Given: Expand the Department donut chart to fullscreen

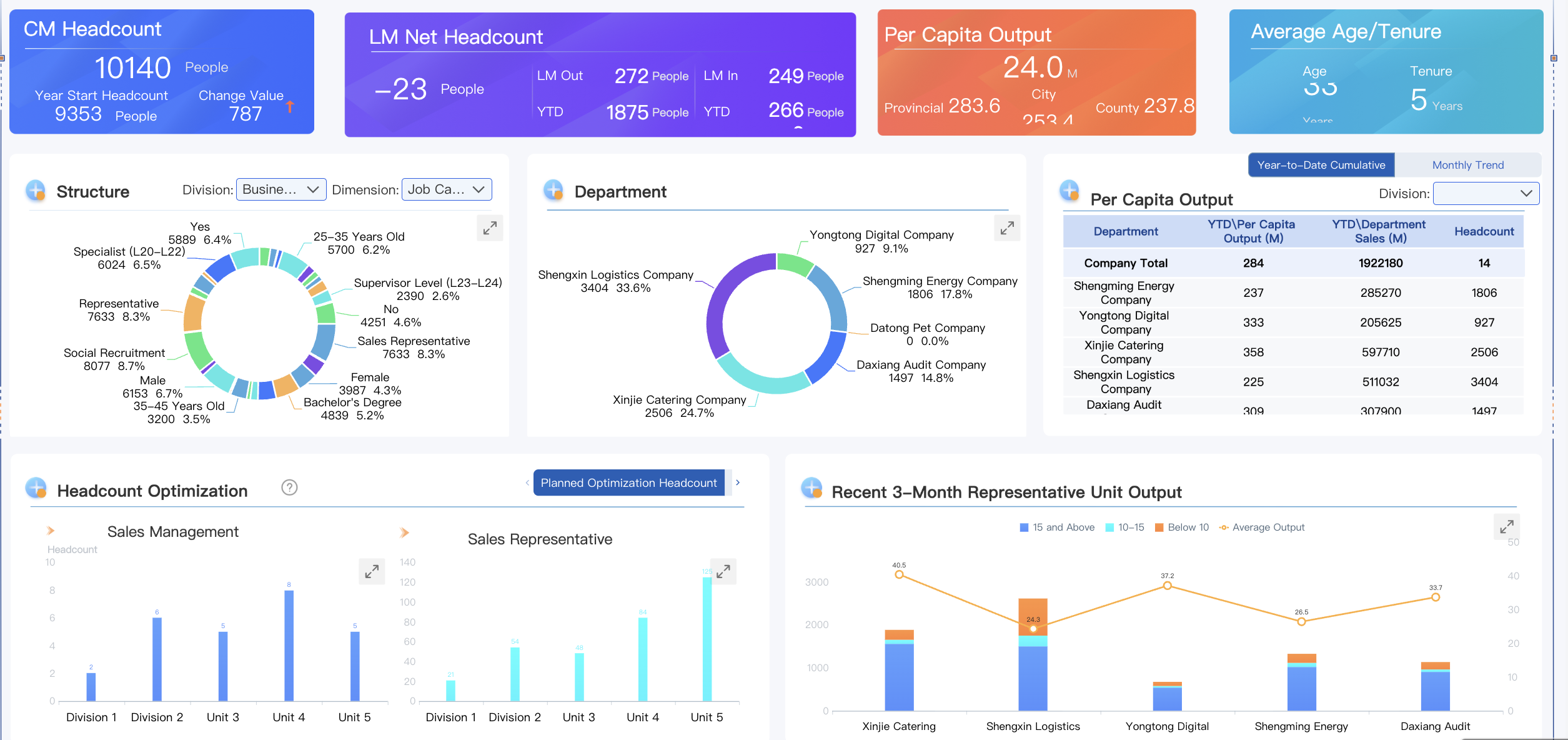Looking at the screenshot, I should (x=1007, y=228).
